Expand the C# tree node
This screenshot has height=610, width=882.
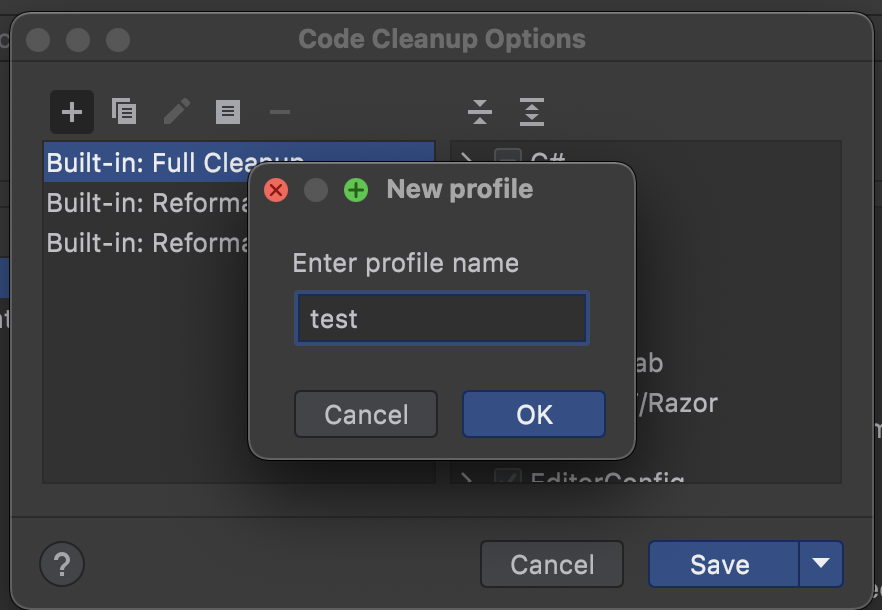(x=466, y=158)
